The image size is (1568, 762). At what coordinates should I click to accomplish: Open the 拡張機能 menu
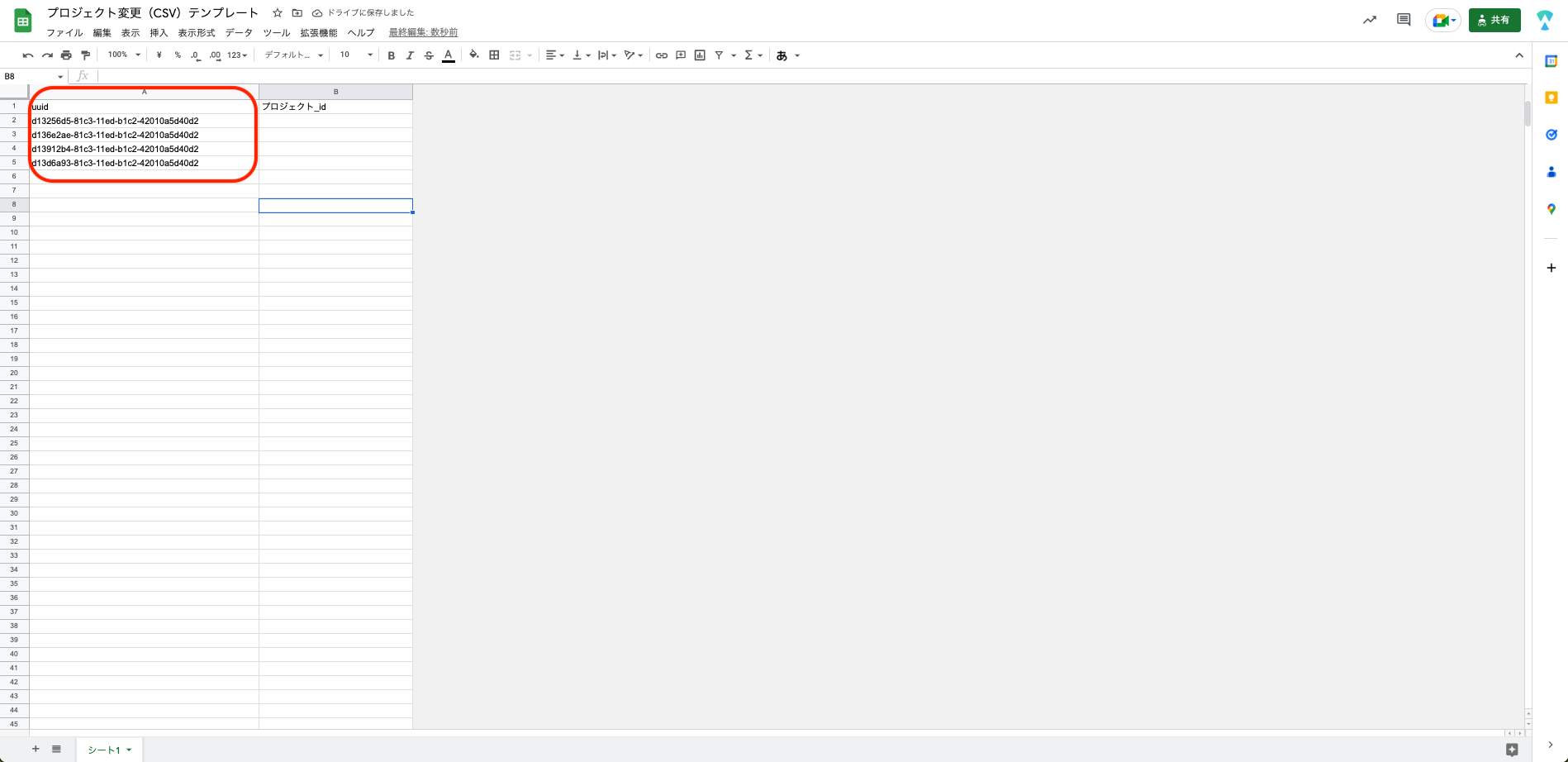pyautogui.click(x=318, y=33)
